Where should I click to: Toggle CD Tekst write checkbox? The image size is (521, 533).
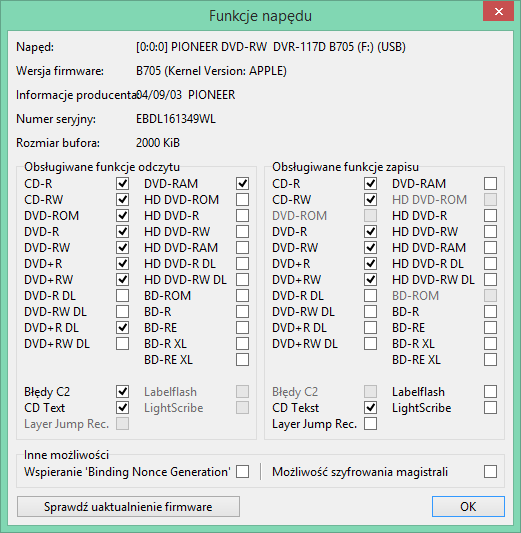(x=370, y=408)
